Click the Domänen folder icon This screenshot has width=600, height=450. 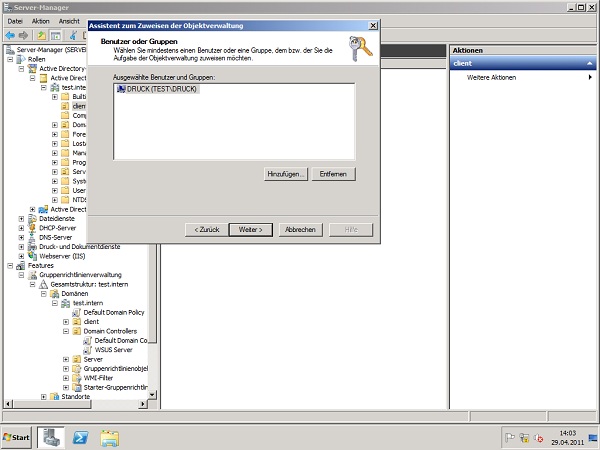pyautogui.click(x=55, y=294)
